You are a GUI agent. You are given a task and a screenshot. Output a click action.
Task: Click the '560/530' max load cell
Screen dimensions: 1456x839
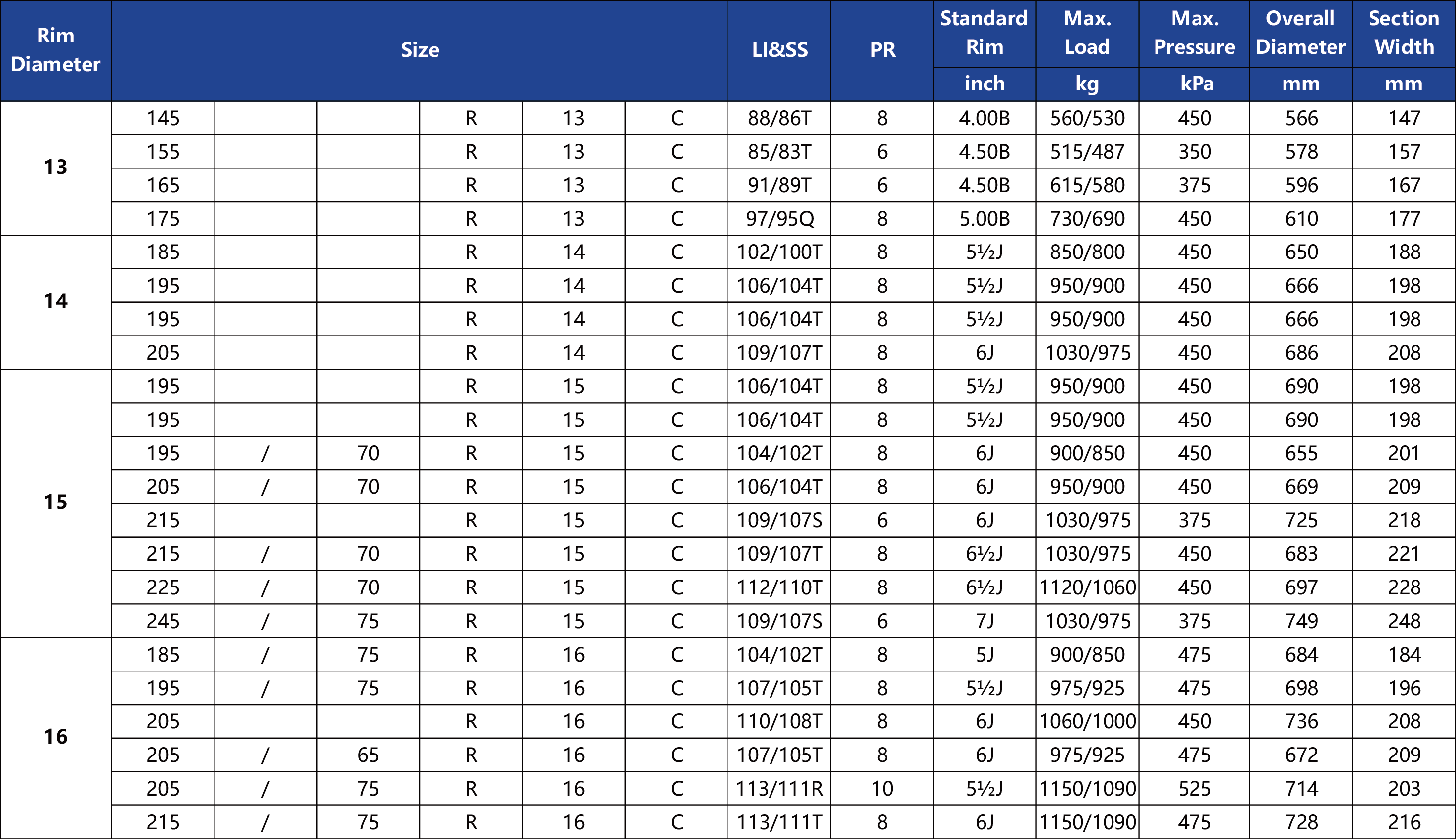click(1087, 118)
